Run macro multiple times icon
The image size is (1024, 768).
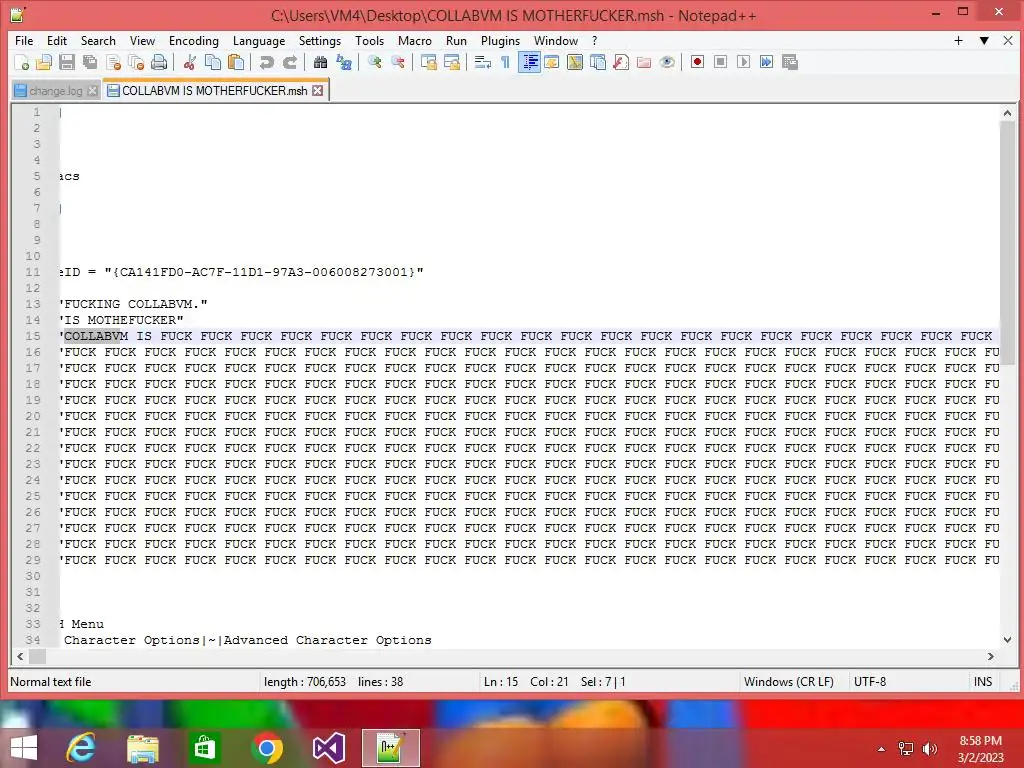[766, 62]
